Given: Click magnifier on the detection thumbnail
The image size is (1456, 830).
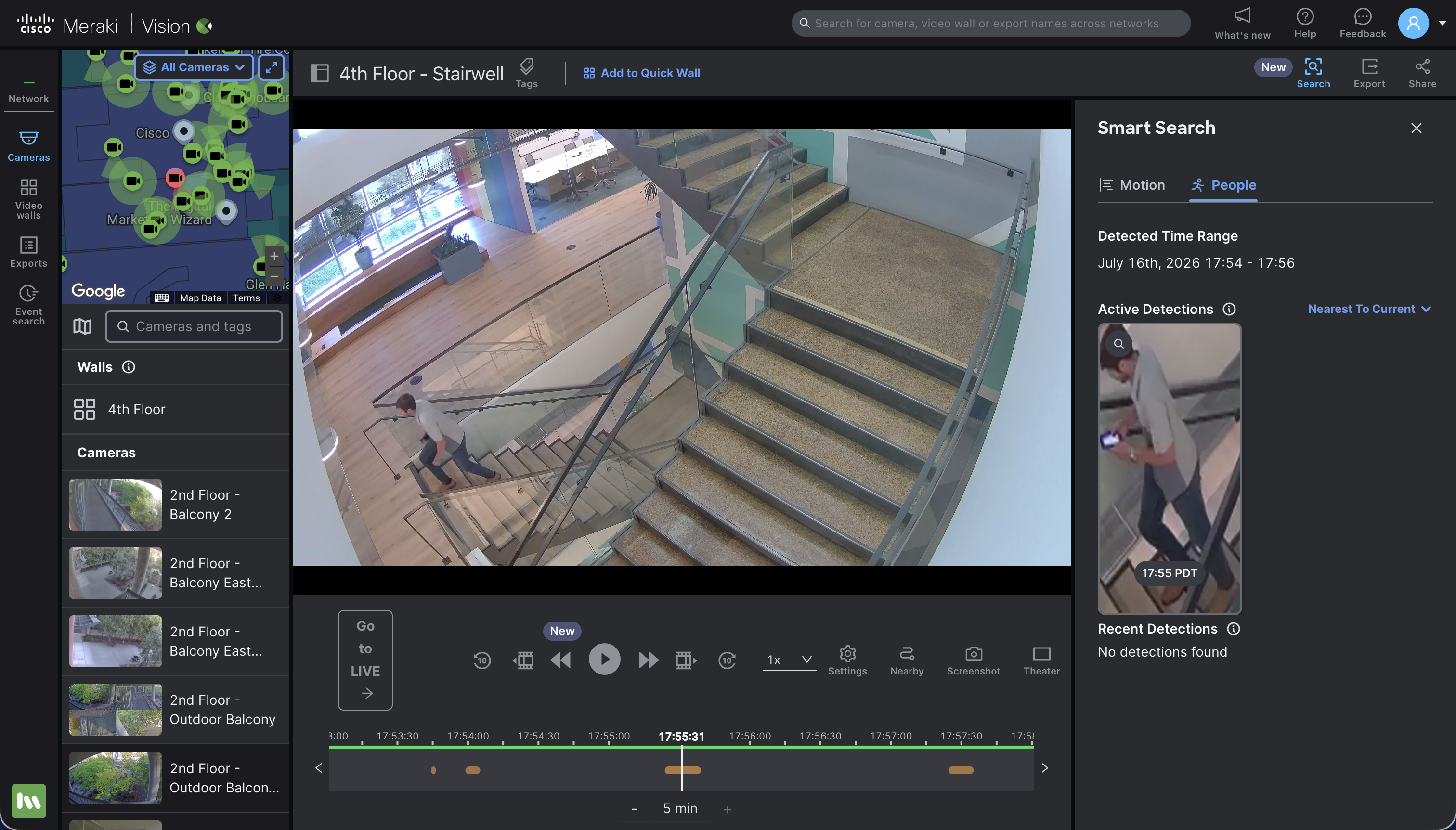Looking at the screenshot, I should pyautogui.click(x=1118, y=344).
